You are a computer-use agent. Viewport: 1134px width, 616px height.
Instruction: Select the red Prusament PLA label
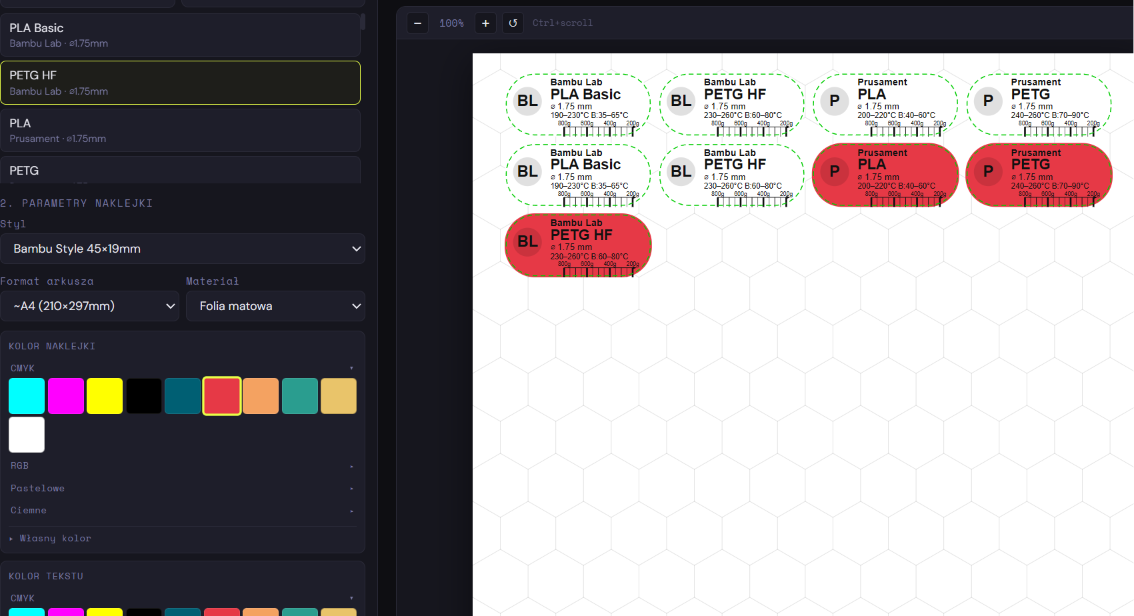(x=885, y=175)
